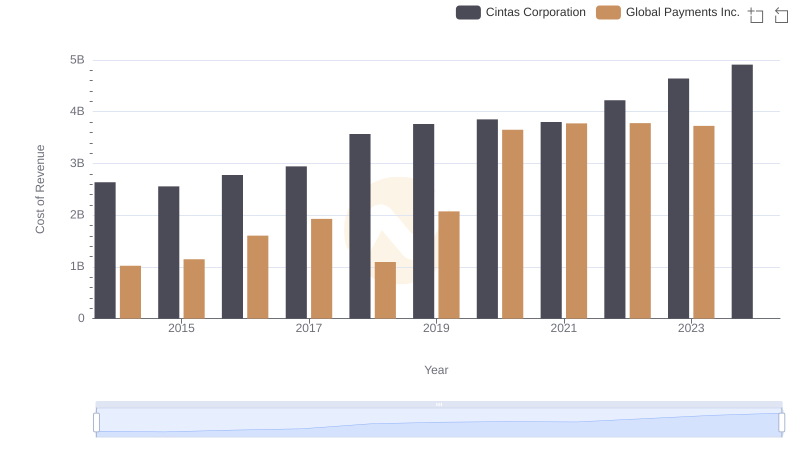Select the Global Payments bar for 2023
The height and width of the screenshot is (461, 800).
(704, 222)
